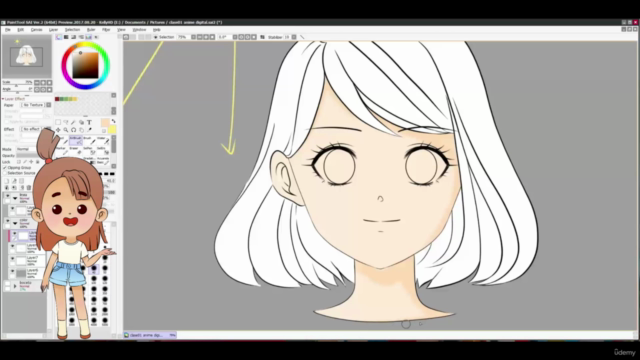Choose the Marker tool
This screenshot has height=360, width=640.
[x=62, y=151]
